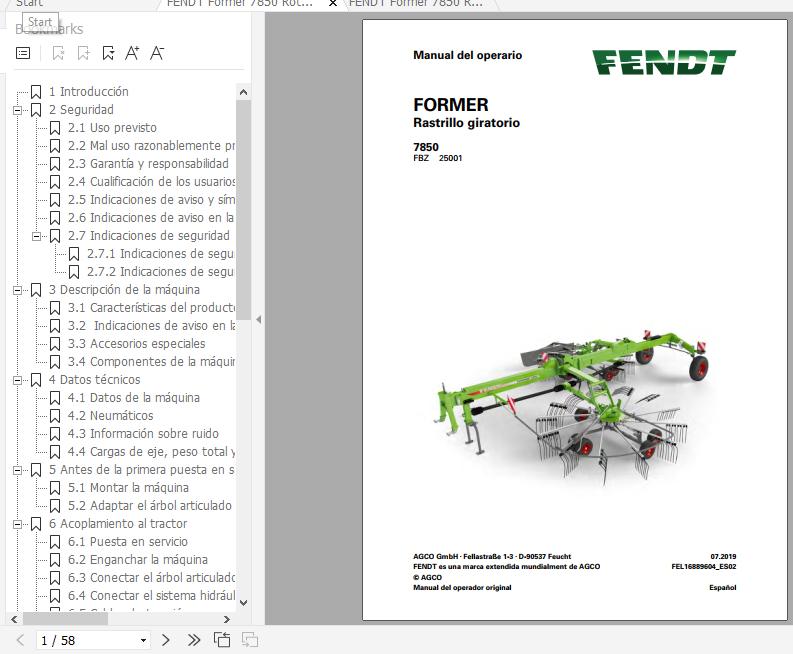793x654 pixels.
Task: Click the horizontal scroll right arrow in bookmarks
Action: tap(227, 620)
